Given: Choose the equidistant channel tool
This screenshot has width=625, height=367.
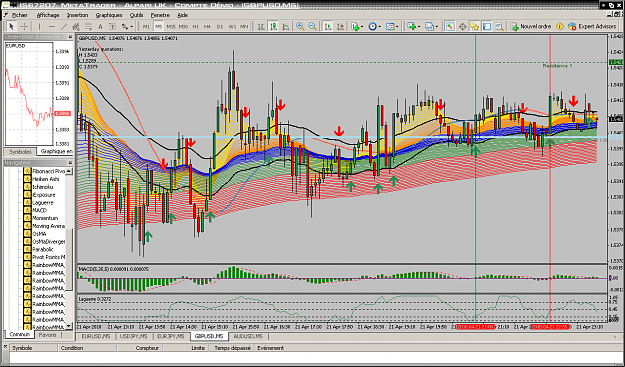Looking at the screenshot, I should [x=76, y=27].
